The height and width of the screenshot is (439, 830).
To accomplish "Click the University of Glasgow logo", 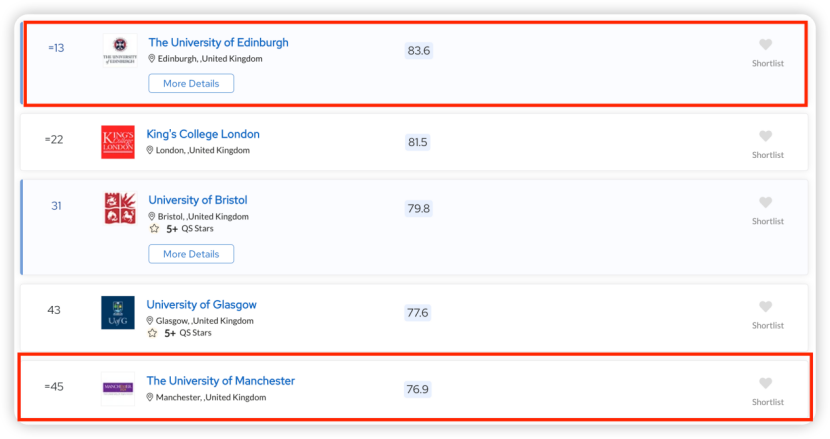I will pyautogui.click(x=118, y=312).
